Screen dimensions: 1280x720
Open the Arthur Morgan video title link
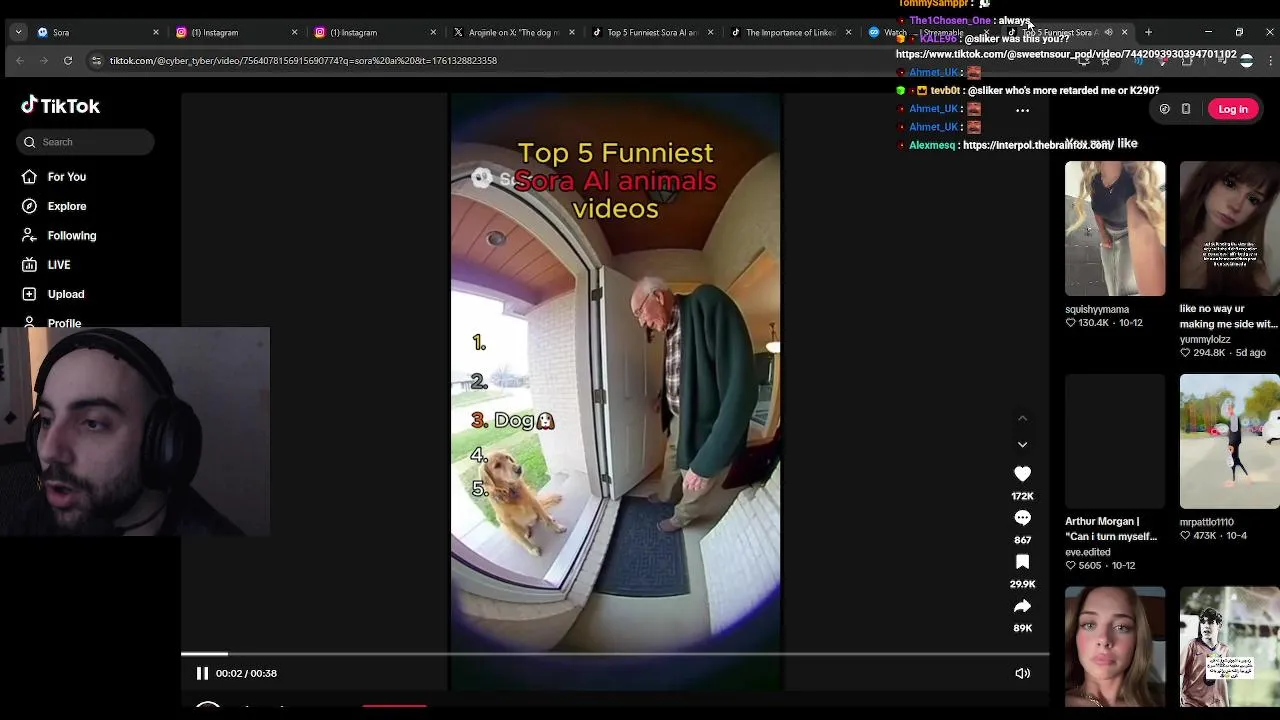coord(1111,529)
